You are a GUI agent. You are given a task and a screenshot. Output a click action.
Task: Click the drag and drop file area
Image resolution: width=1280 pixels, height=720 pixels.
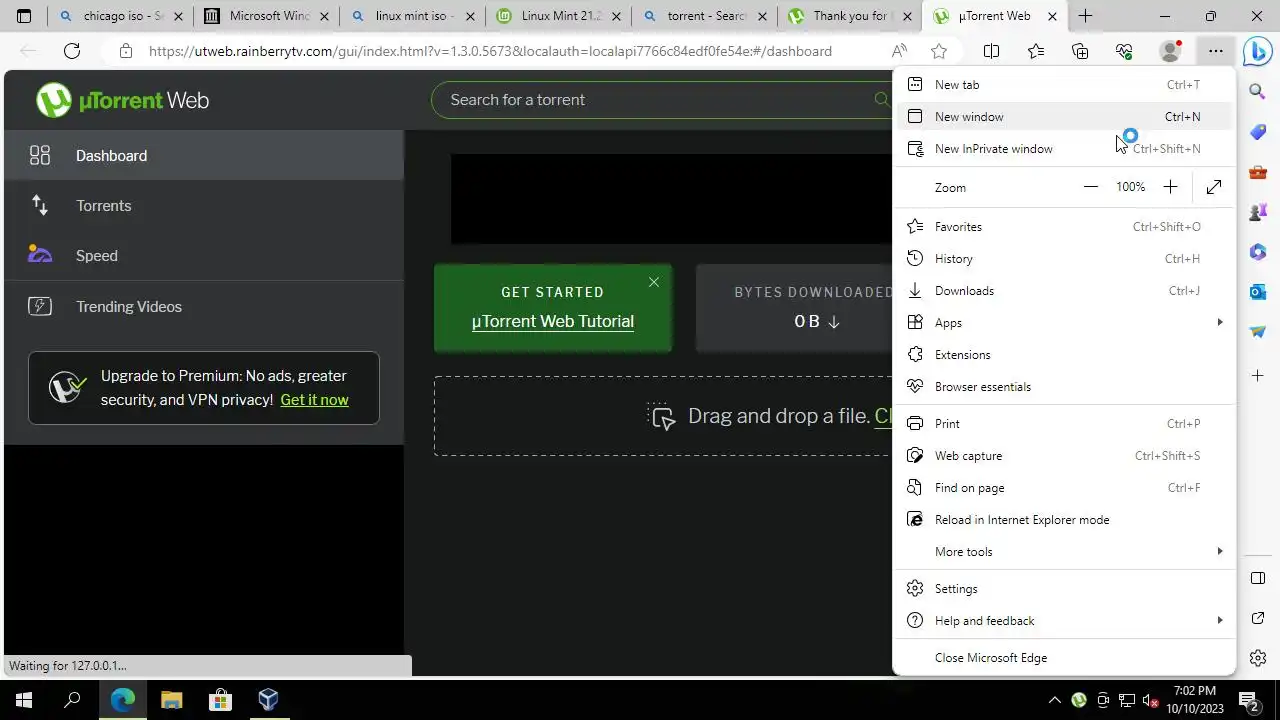click(663, 416)
